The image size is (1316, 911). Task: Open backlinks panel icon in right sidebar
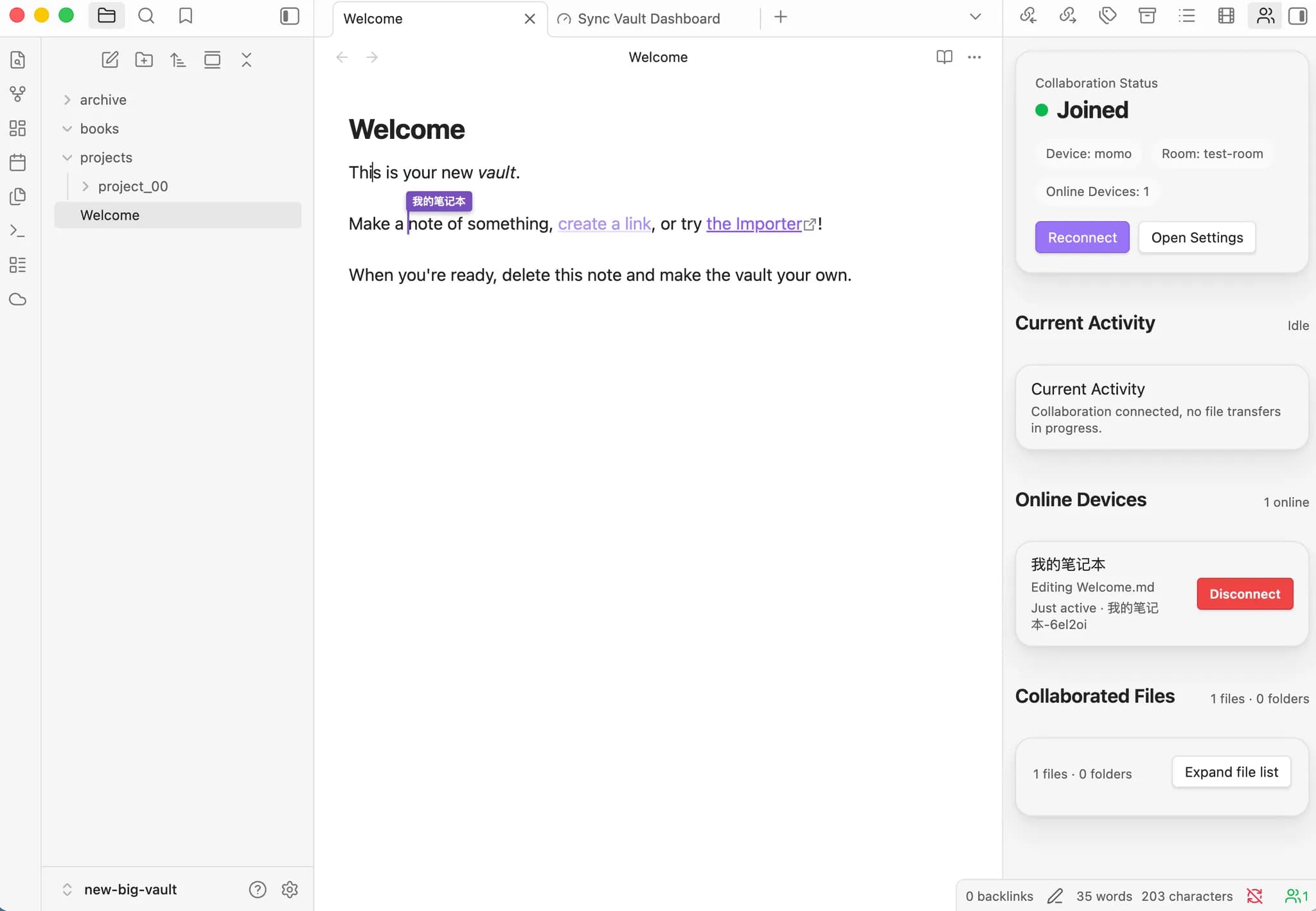1028,15
